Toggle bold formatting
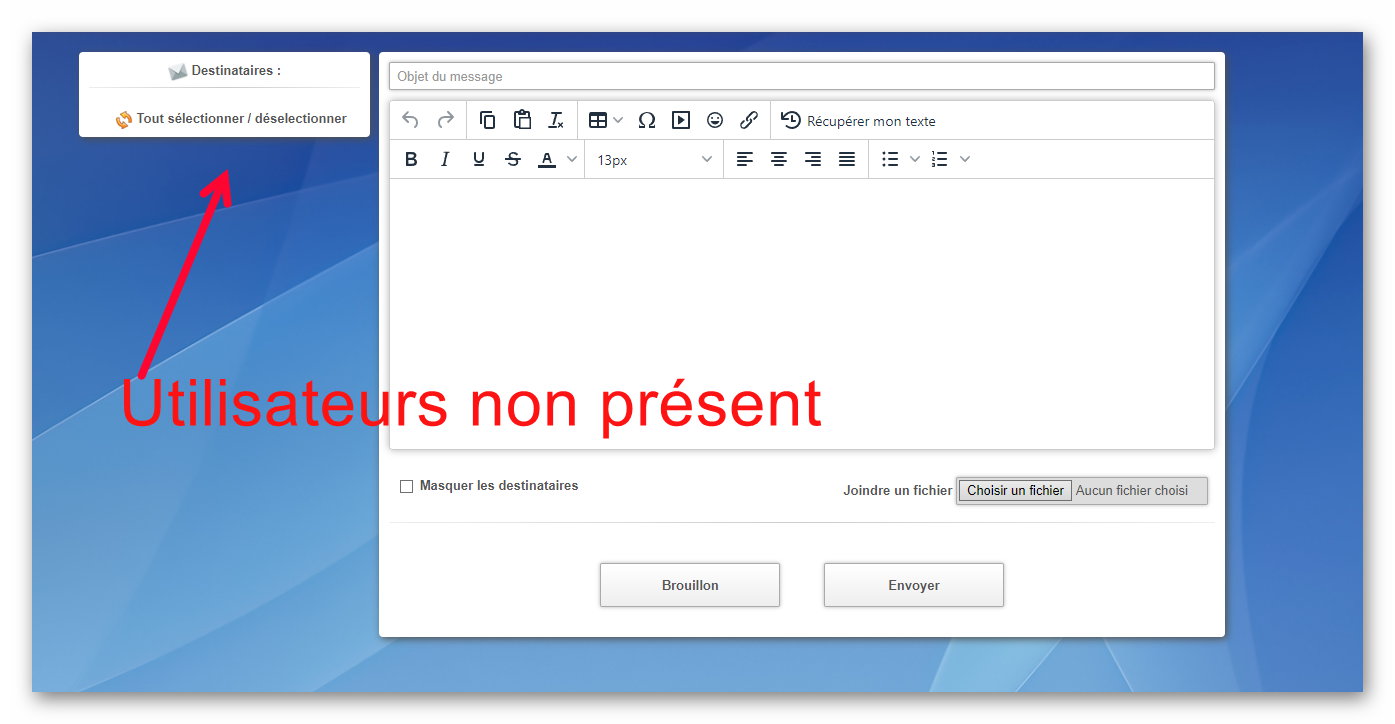The height and width of the screenshot is (724, 1395). coord(411,159)
